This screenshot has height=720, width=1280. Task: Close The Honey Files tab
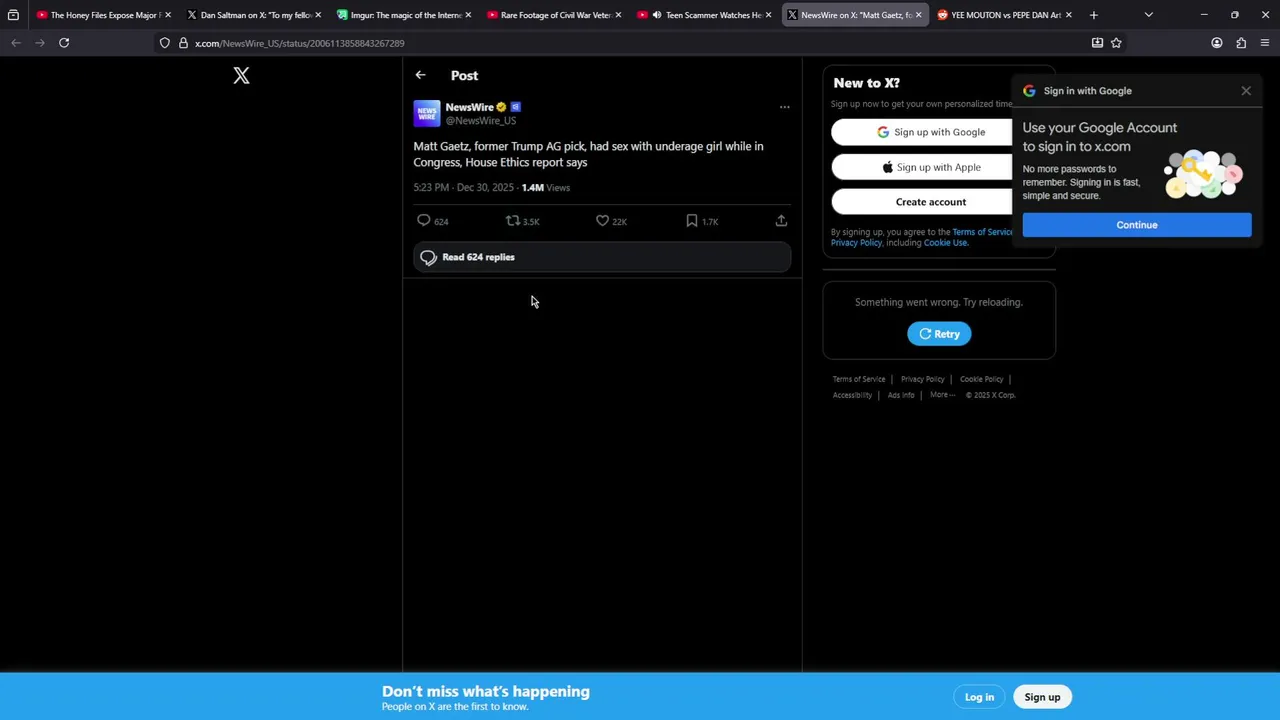(x=167, y=15)
